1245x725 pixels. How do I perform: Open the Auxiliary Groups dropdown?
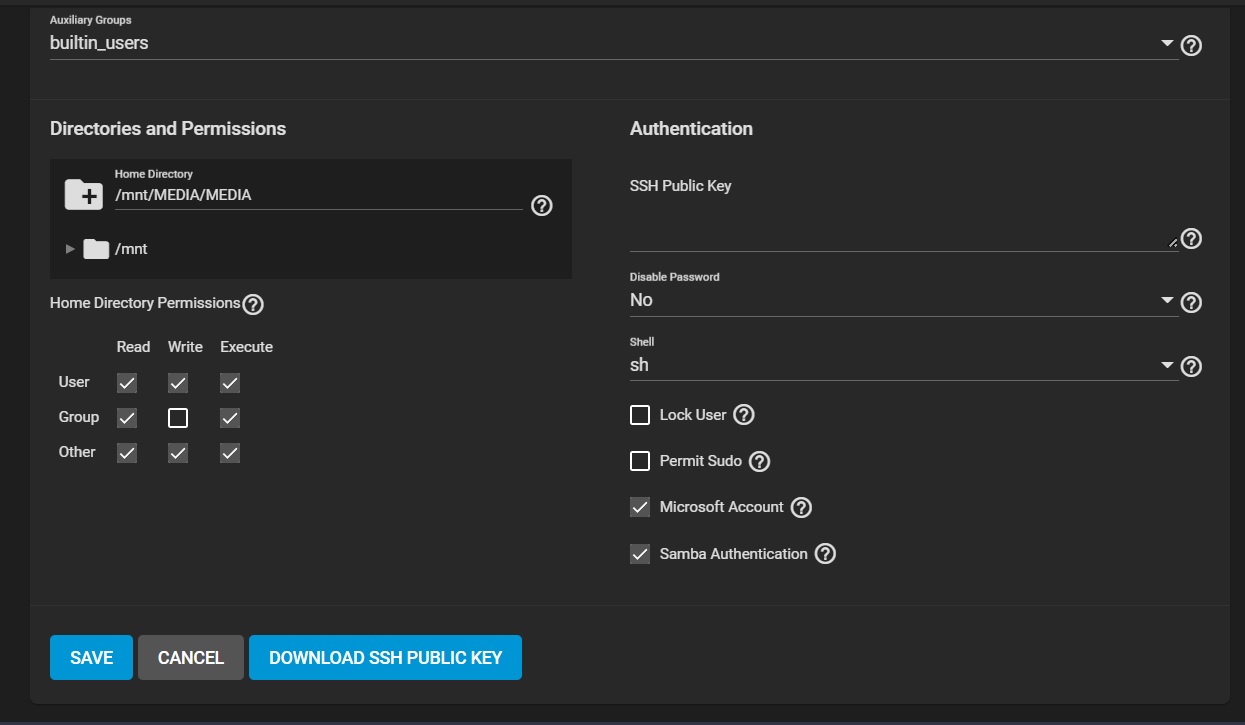[x=1166, y=44]
